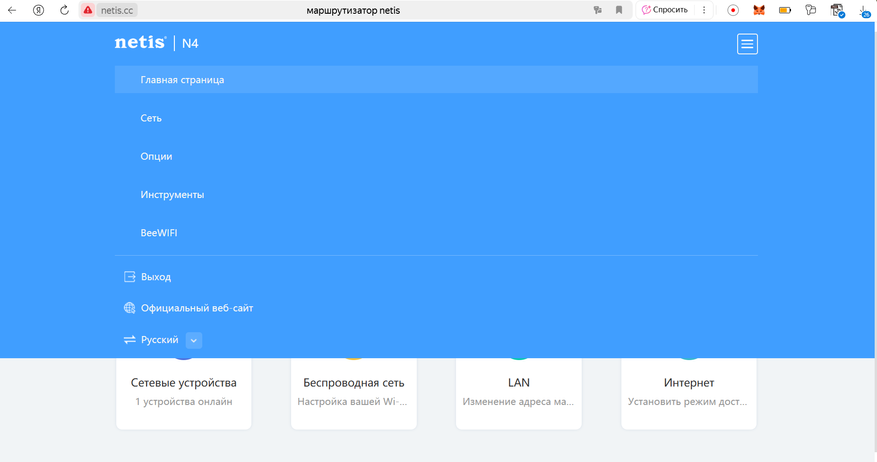877x462 pixels.
Task: Open Официальный веб-сайт link
Action: (x=197, y=308)
